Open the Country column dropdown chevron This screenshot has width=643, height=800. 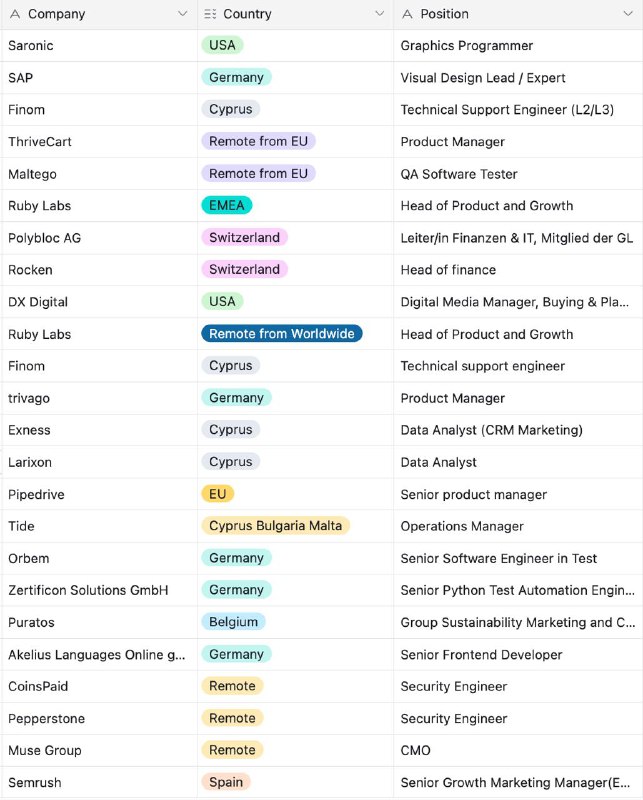tap(379, 14)
